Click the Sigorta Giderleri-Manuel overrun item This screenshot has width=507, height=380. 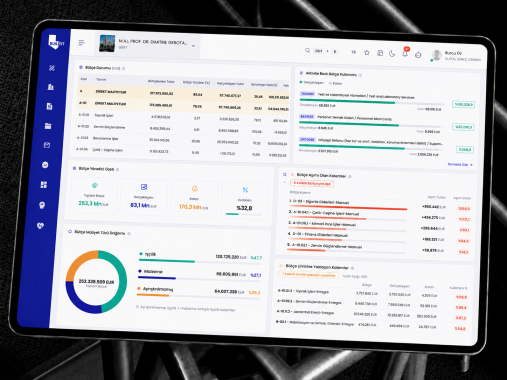(x=319, y=202)
